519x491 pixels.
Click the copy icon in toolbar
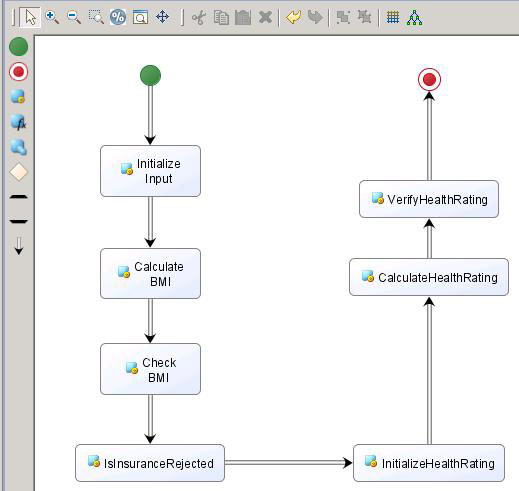click(x=221, y=17)
